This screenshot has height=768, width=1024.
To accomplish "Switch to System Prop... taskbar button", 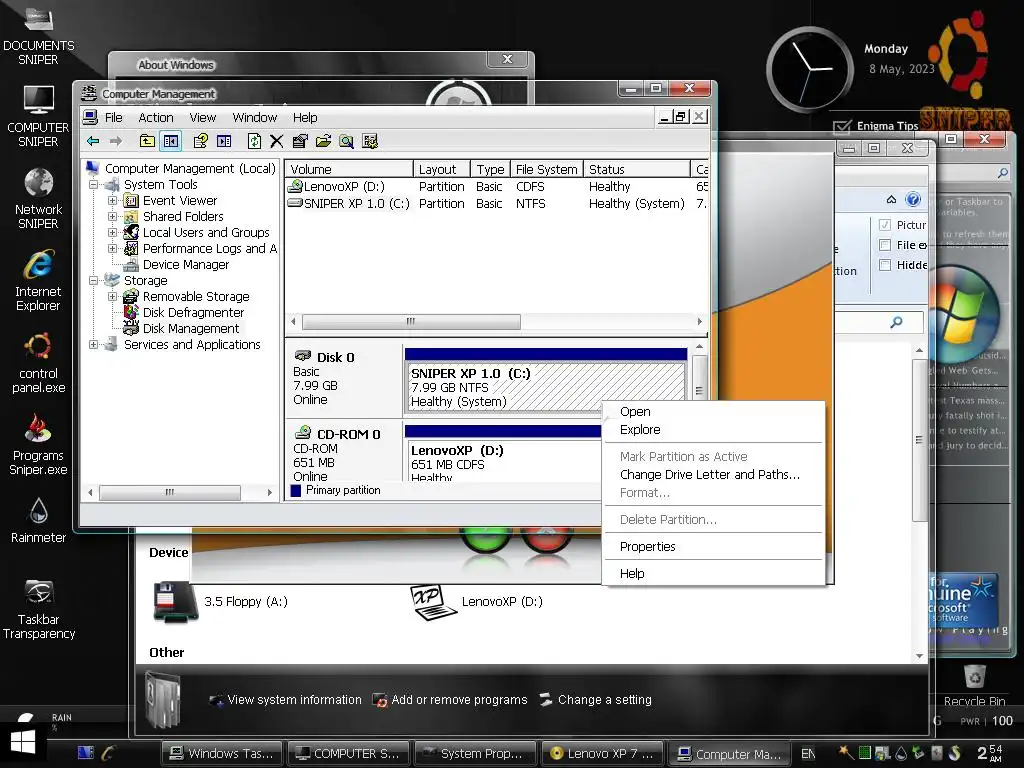I will (475, 754).
